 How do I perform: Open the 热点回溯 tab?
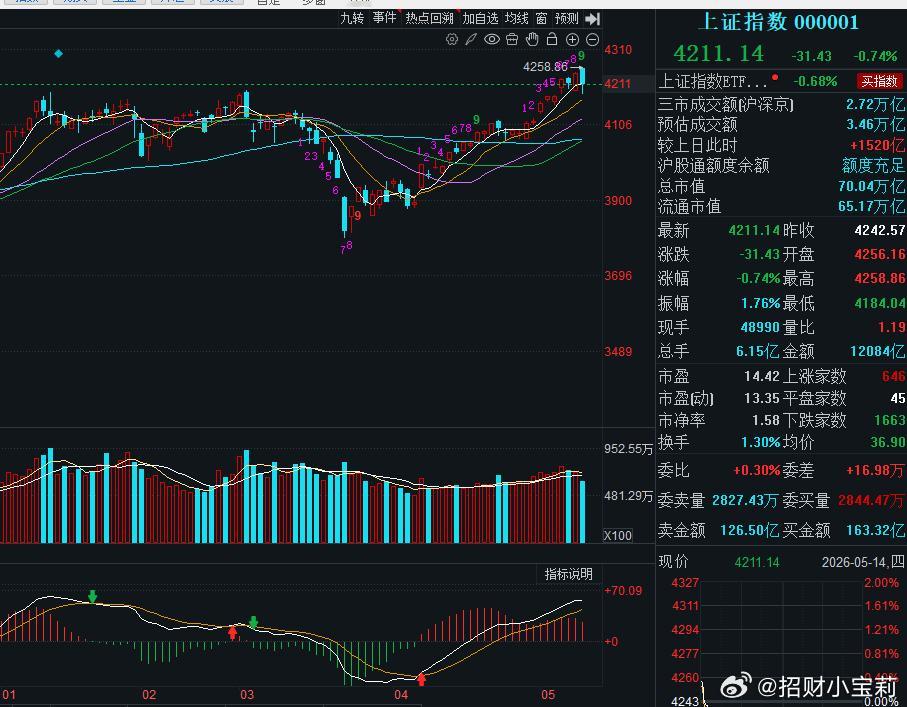point(429,19)
